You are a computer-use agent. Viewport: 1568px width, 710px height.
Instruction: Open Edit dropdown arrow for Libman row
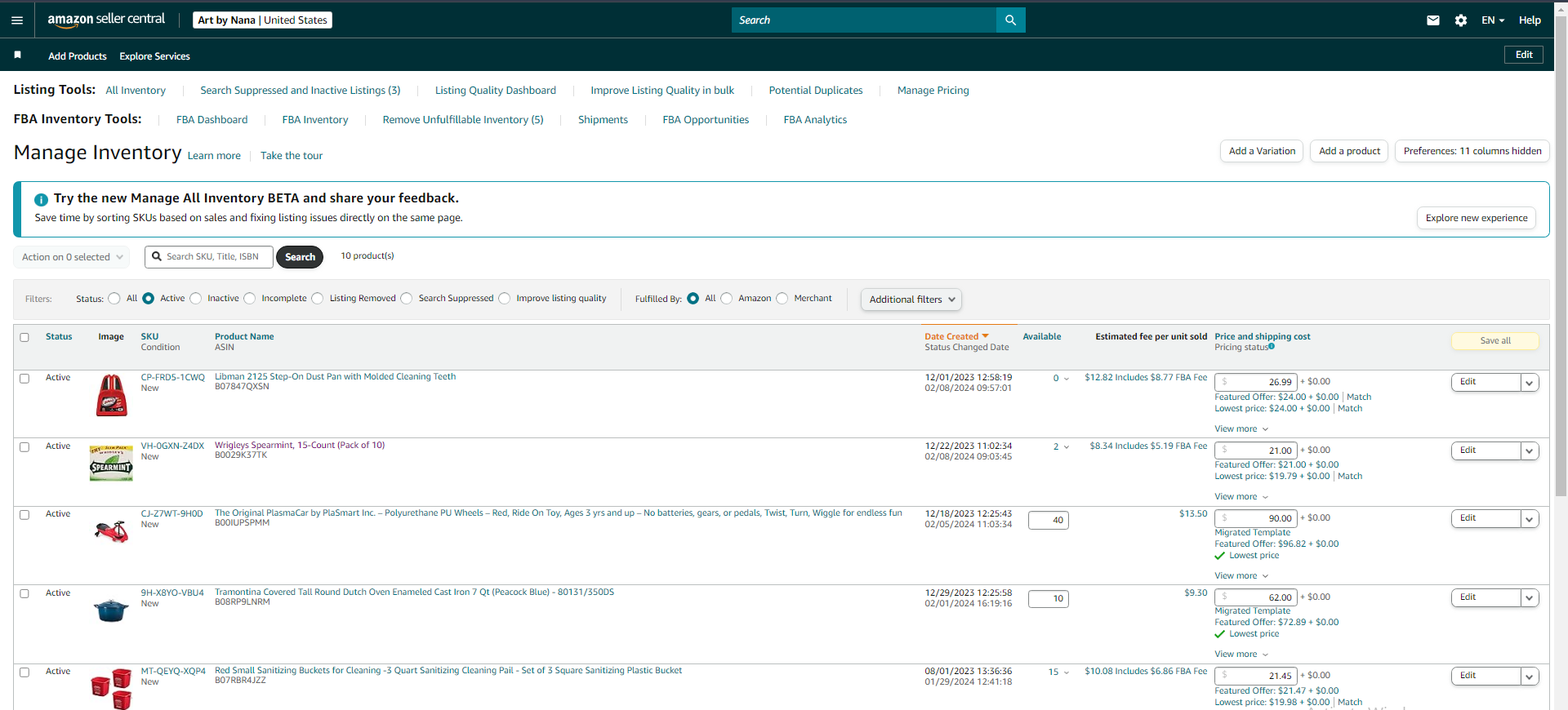click(1530, 383)
